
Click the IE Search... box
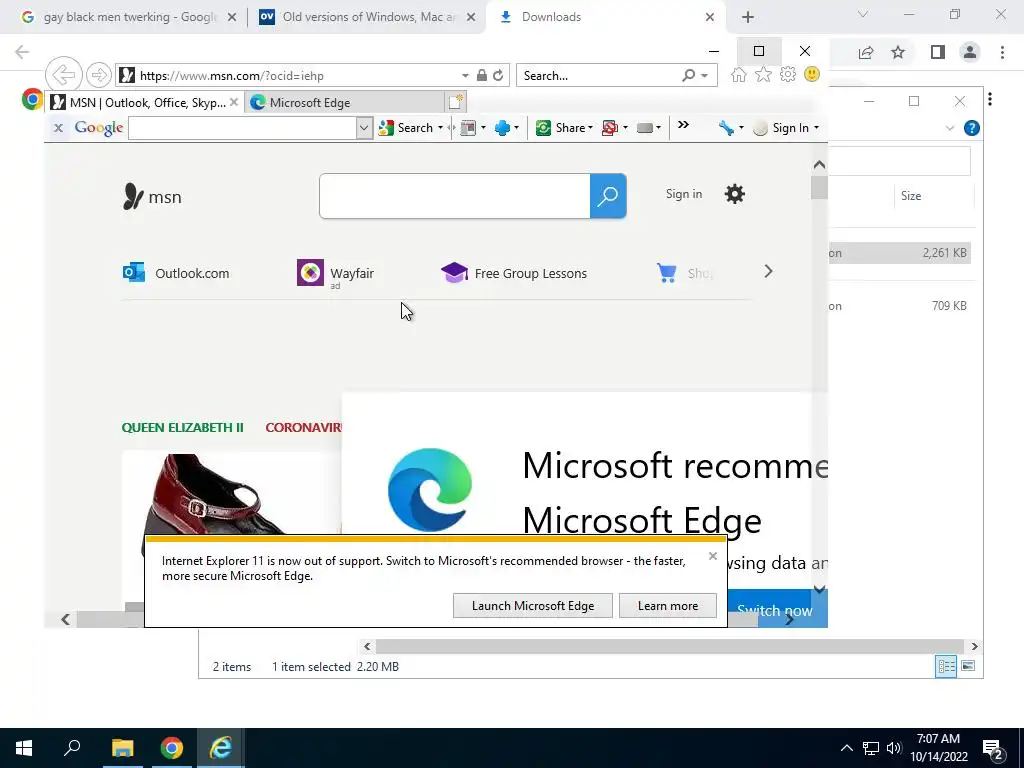[x=600, y=76]
